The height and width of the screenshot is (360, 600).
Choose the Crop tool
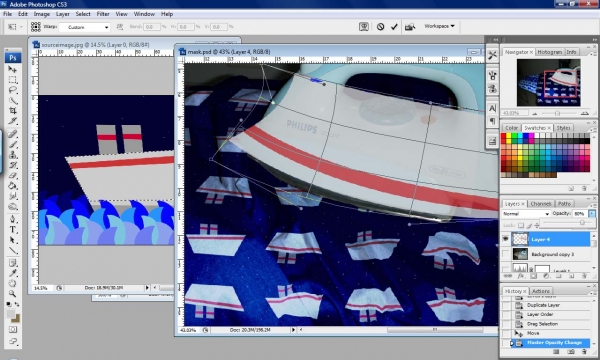click(x=12, y=111)
